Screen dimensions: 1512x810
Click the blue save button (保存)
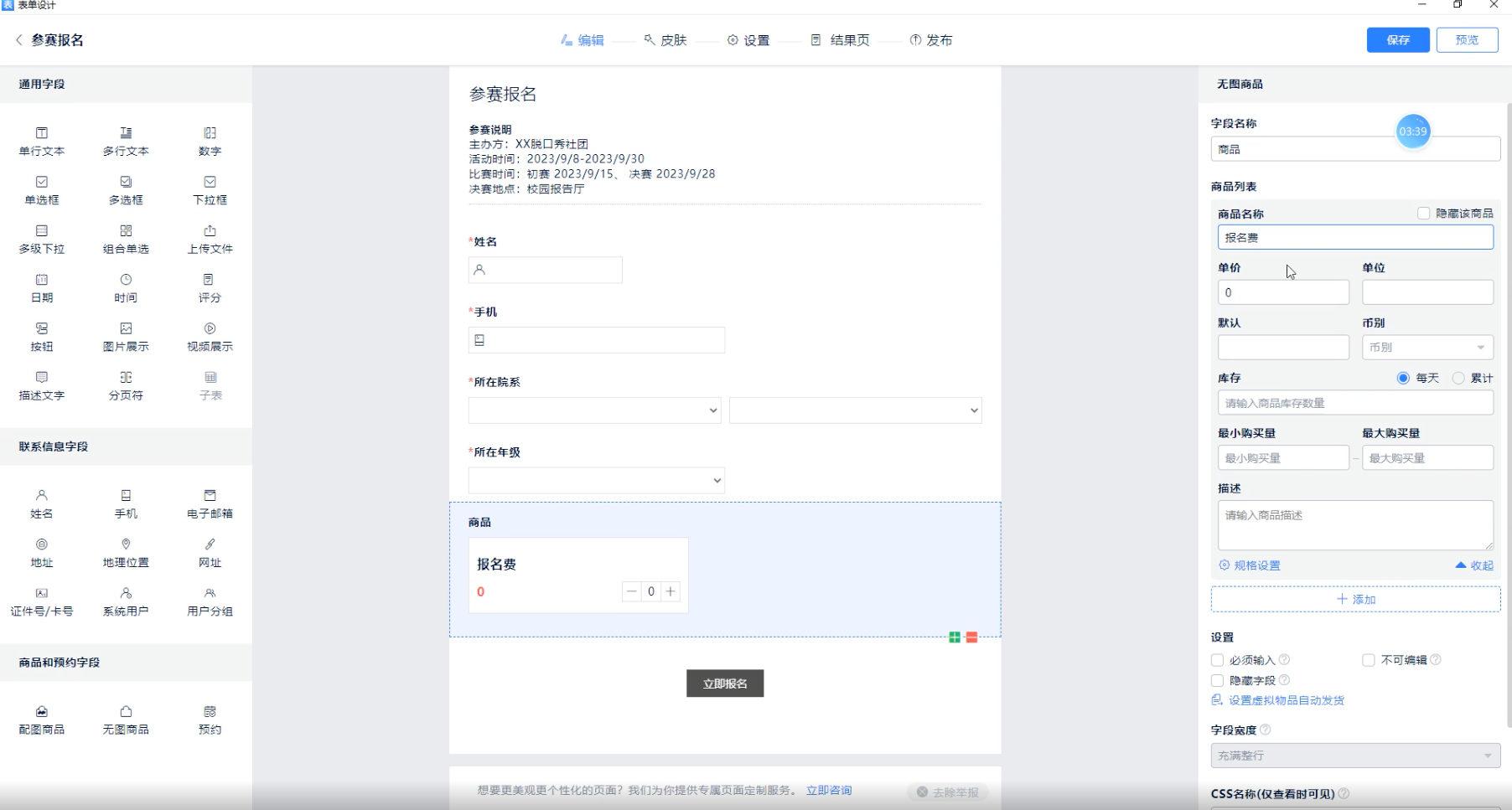[1397, 40]
